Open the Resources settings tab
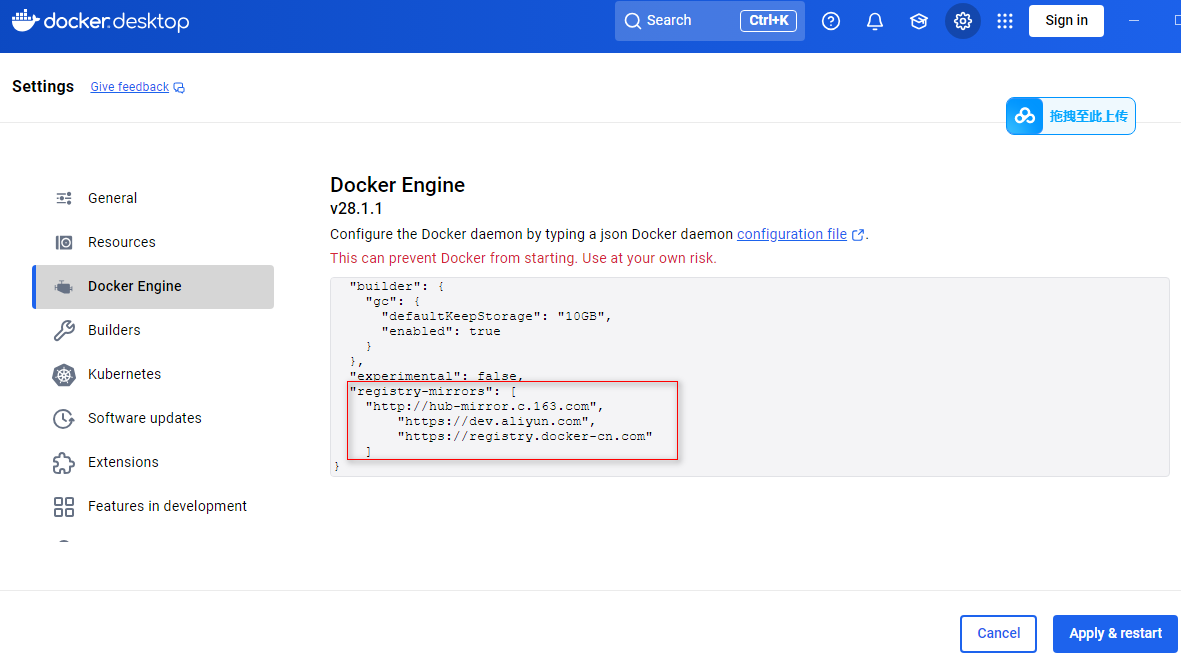1181x657 pixels. (x=154, y=243)
